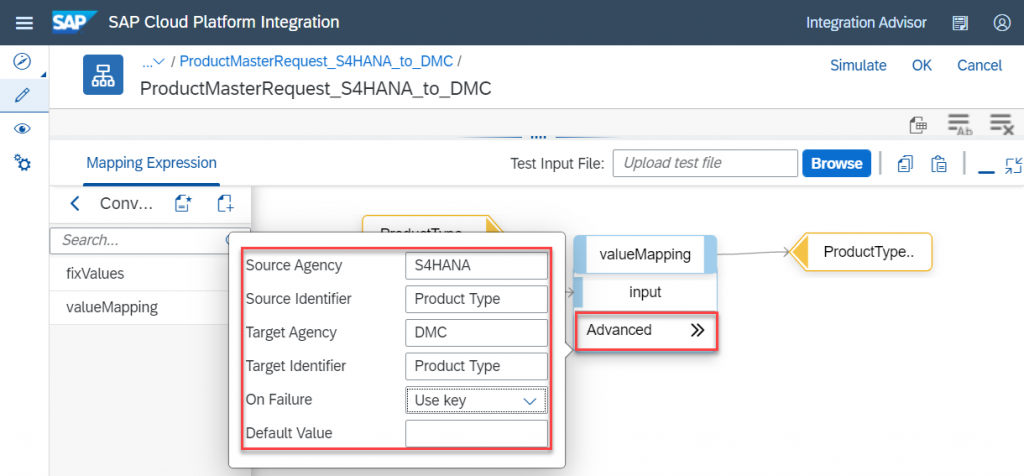The image size is (1024, 476).
Task: Click the add script file icon
Action: (x=225, y=204)
